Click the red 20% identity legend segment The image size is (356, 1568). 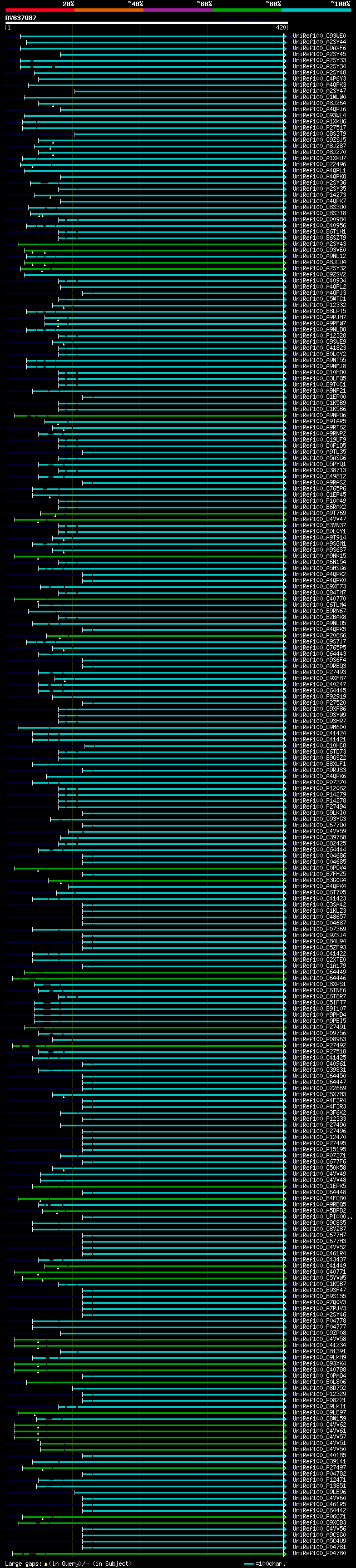(x=39, y=10)
